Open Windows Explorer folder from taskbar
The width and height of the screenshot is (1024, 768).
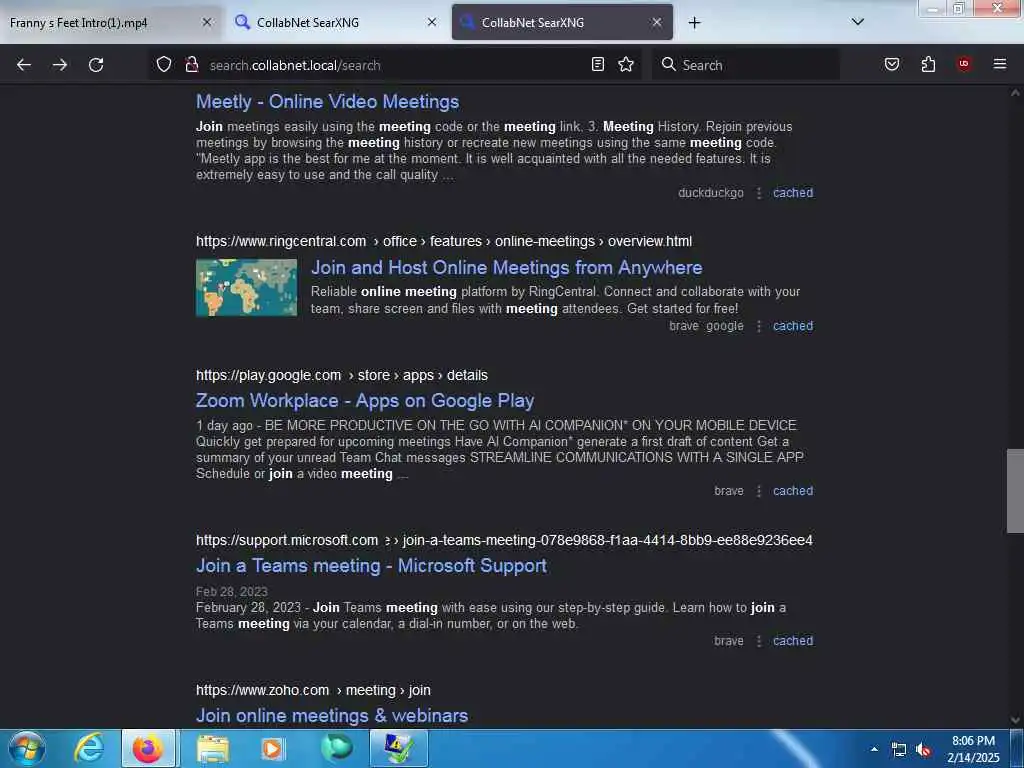[x=213, y=748]
